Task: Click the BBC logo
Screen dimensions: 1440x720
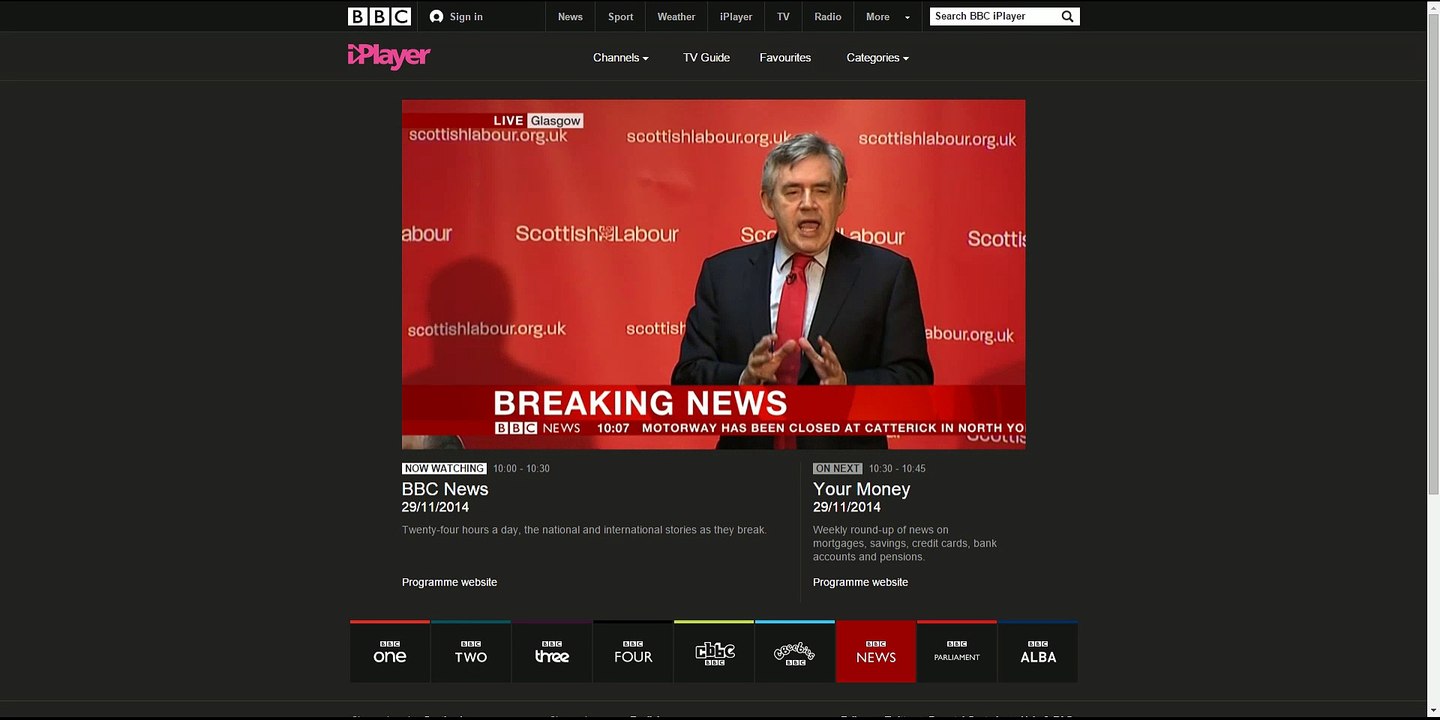Action: (379, 16)
